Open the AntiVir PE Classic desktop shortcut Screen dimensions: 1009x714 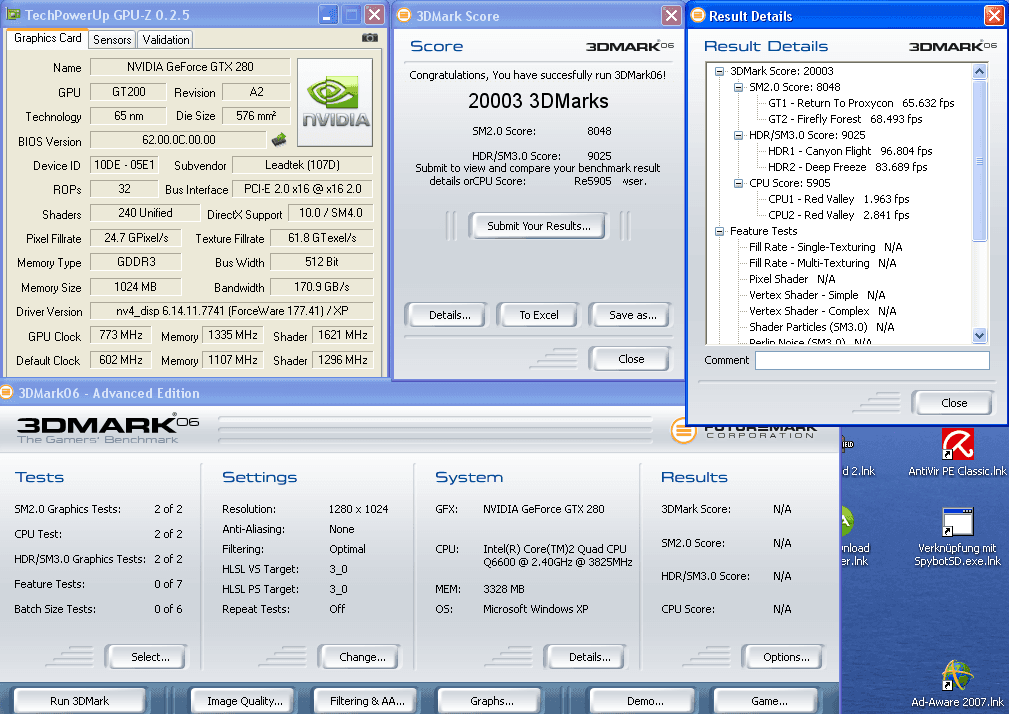tap(957, 453)
